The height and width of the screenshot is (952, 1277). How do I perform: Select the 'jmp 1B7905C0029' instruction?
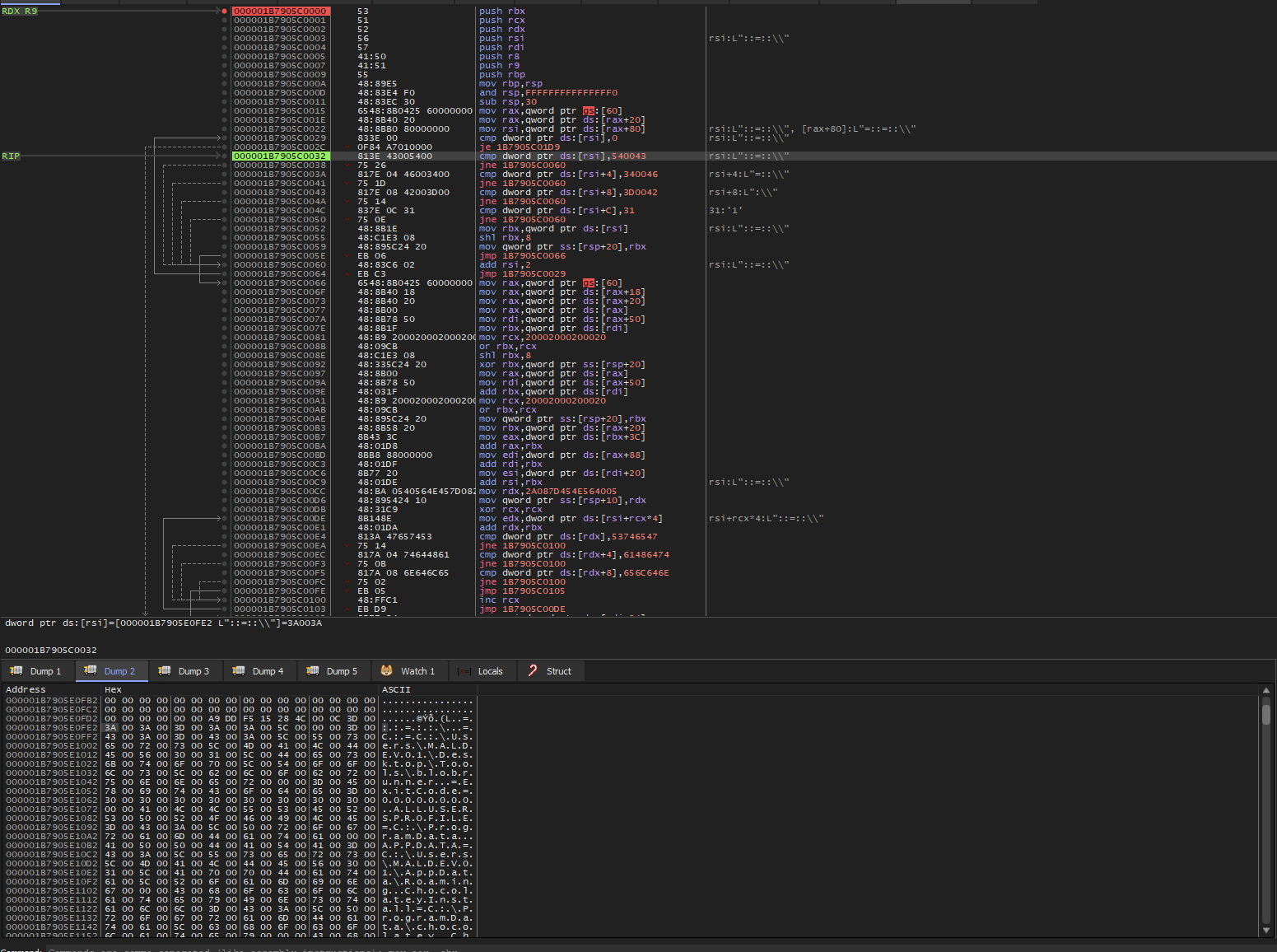pyautogui.click(x=522, y=273)
